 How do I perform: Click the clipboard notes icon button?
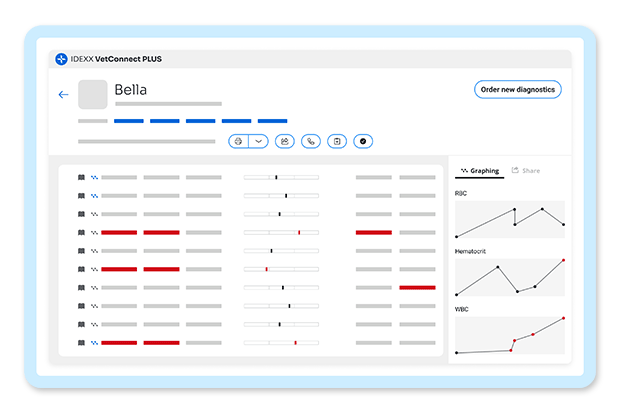(337, 141)
